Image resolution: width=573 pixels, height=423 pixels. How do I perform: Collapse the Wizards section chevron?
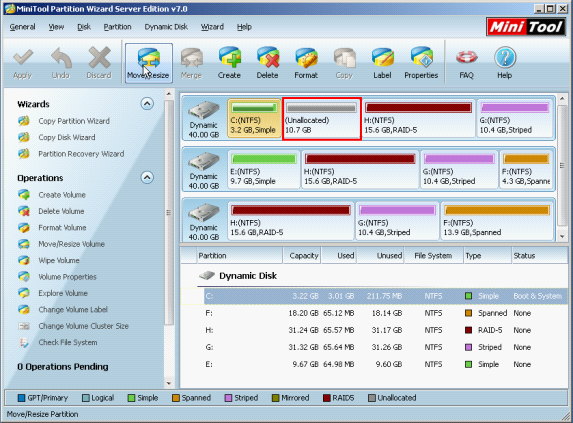147,104
